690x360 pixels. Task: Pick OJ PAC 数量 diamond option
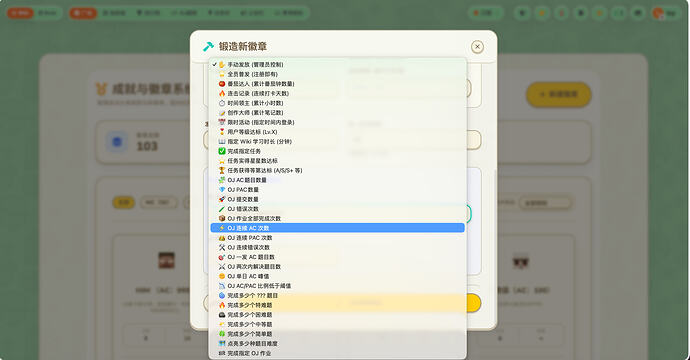pyautogui.click(x=338, y=190)
